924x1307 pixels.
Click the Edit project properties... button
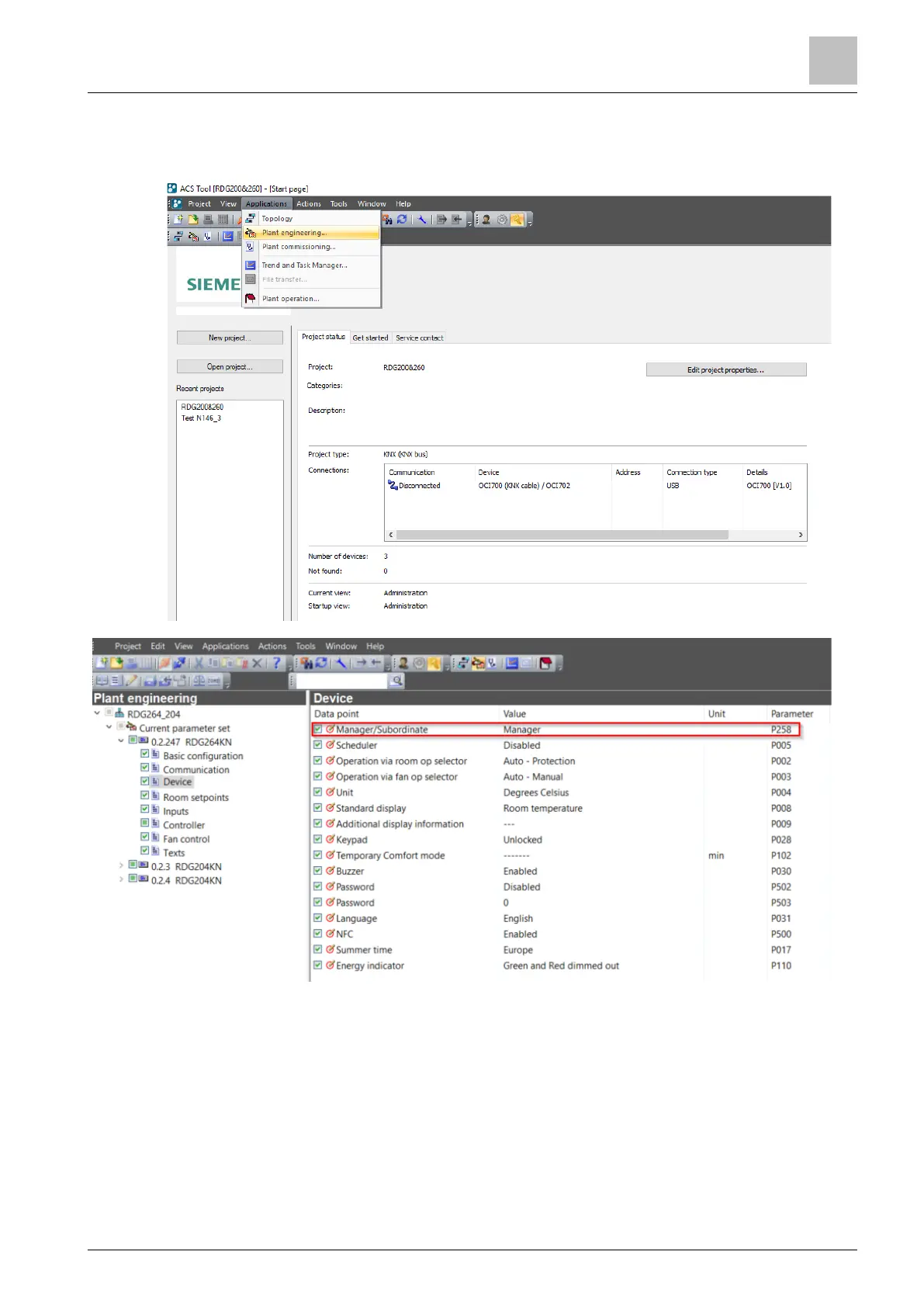pyautogui.click(x=726, y=370)
